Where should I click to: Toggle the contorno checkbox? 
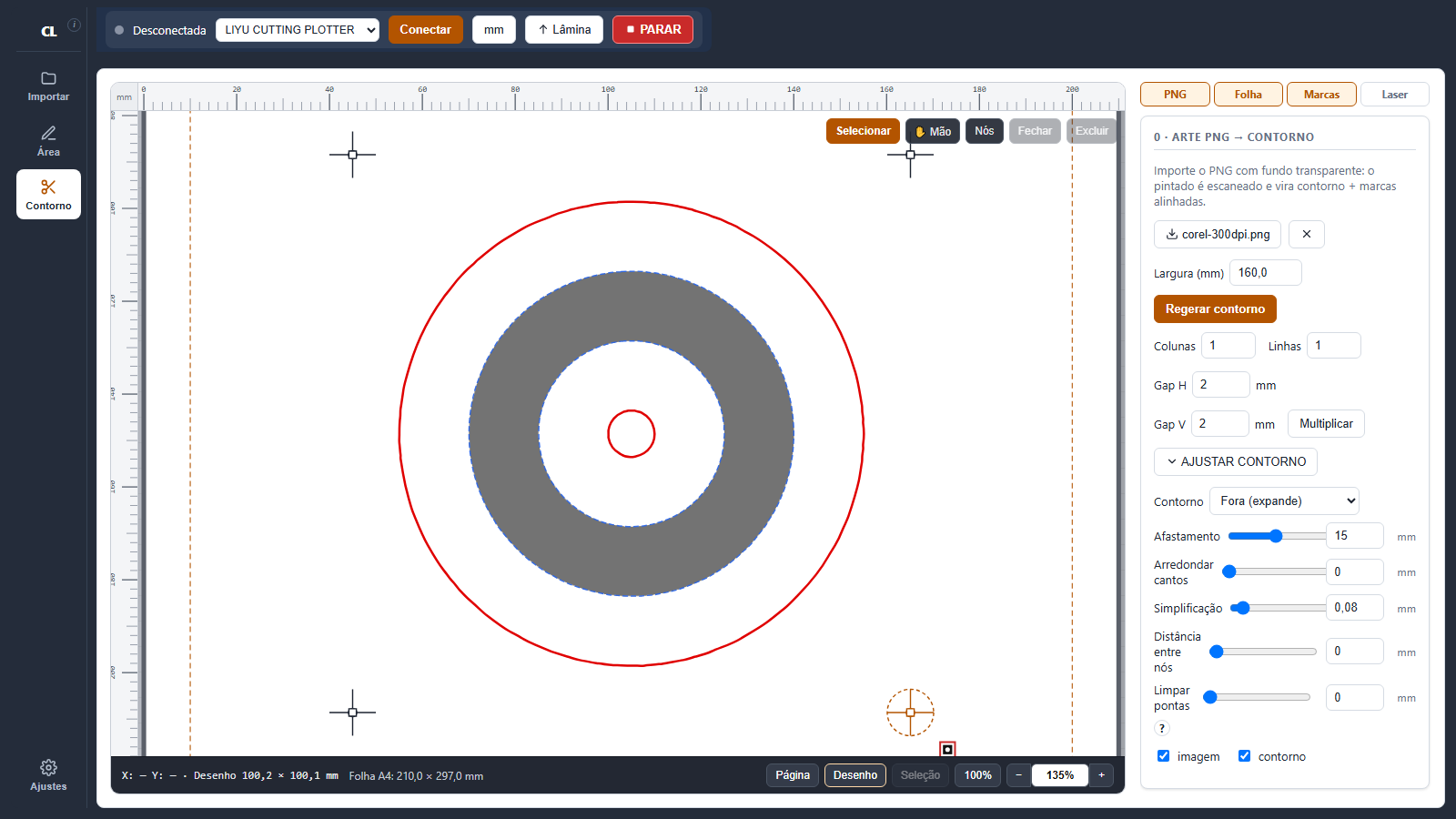pyautogui.click(x=1244, y=755)
